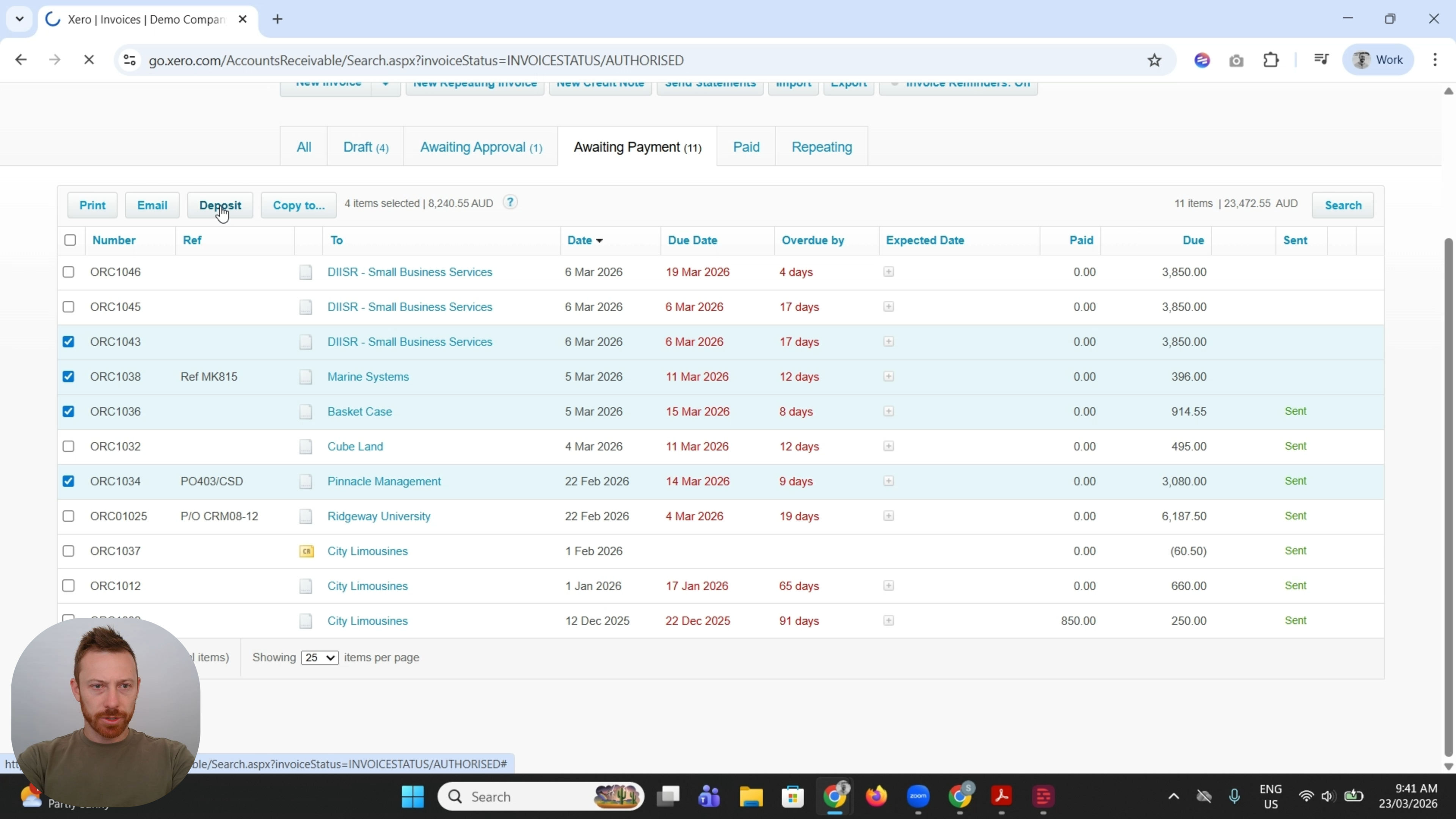Uncheck the box for invoice ORC1038
Image resolution: width=1456 pixels, height=819 pixels.
68,377
